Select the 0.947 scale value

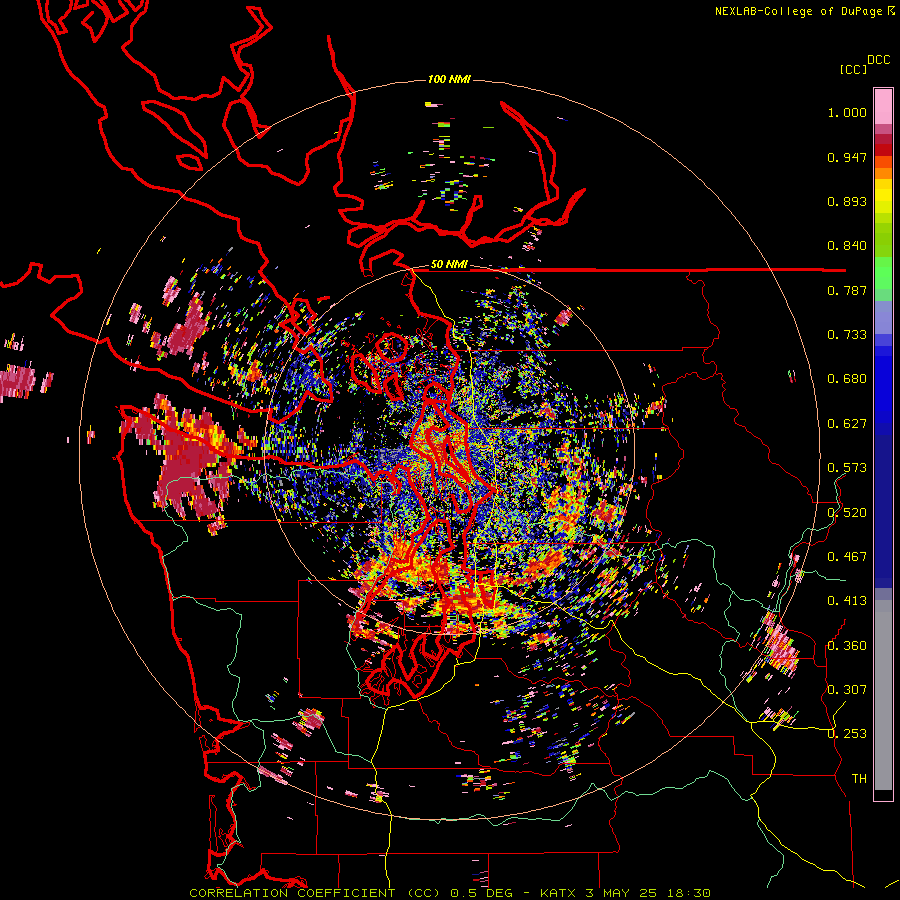point(847,157)
